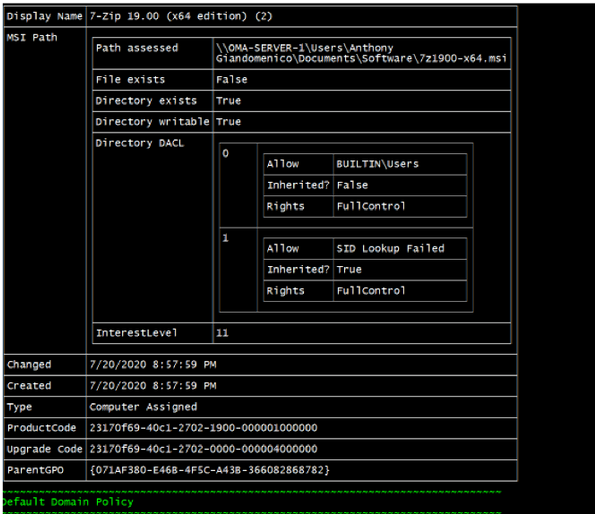Screen dimensions: 601x523
Task: Click DACL entry index 1
Action: coord(225,240)
